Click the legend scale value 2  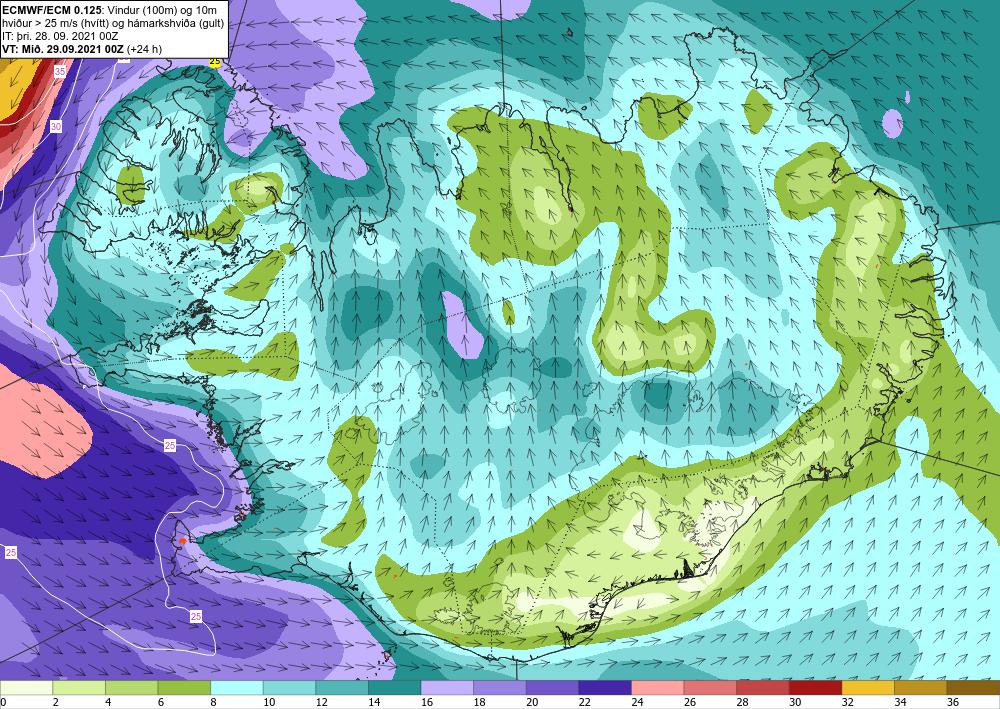(55, 703)
